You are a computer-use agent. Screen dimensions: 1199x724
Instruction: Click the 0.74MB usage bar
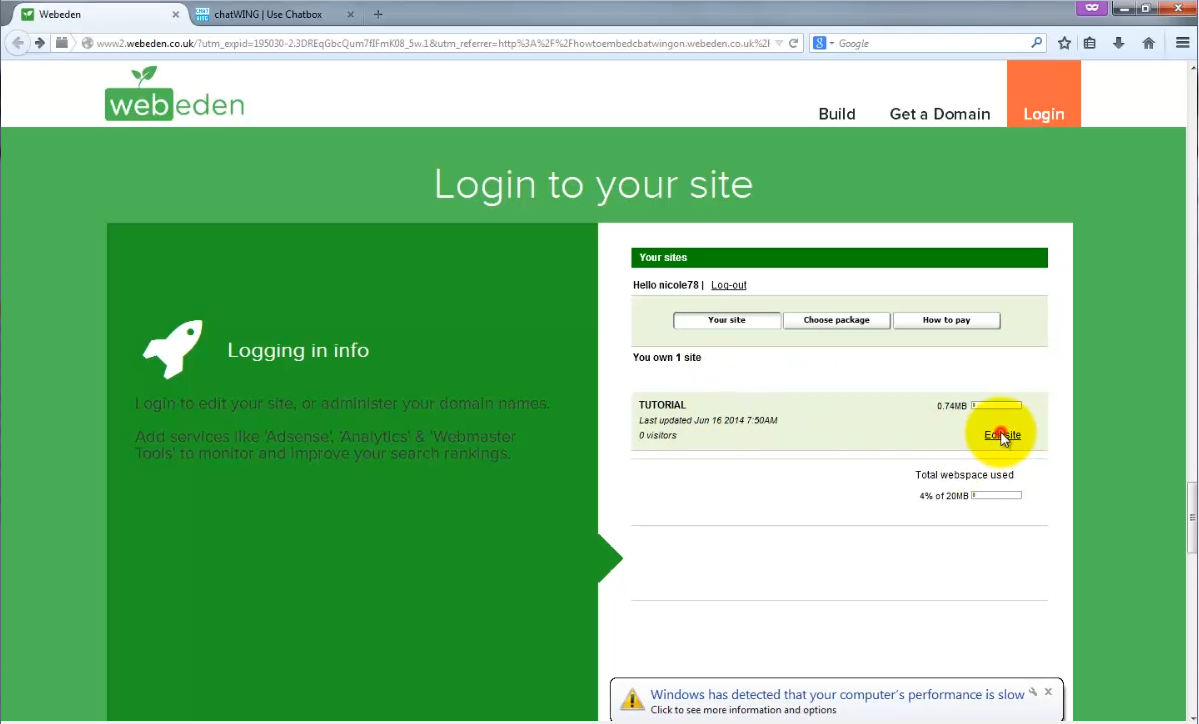pos(996,405)
